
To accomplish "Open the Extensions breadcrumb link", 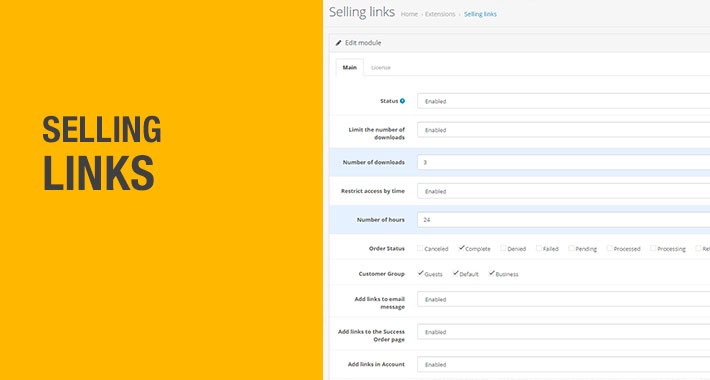I will tap(440, 14).
